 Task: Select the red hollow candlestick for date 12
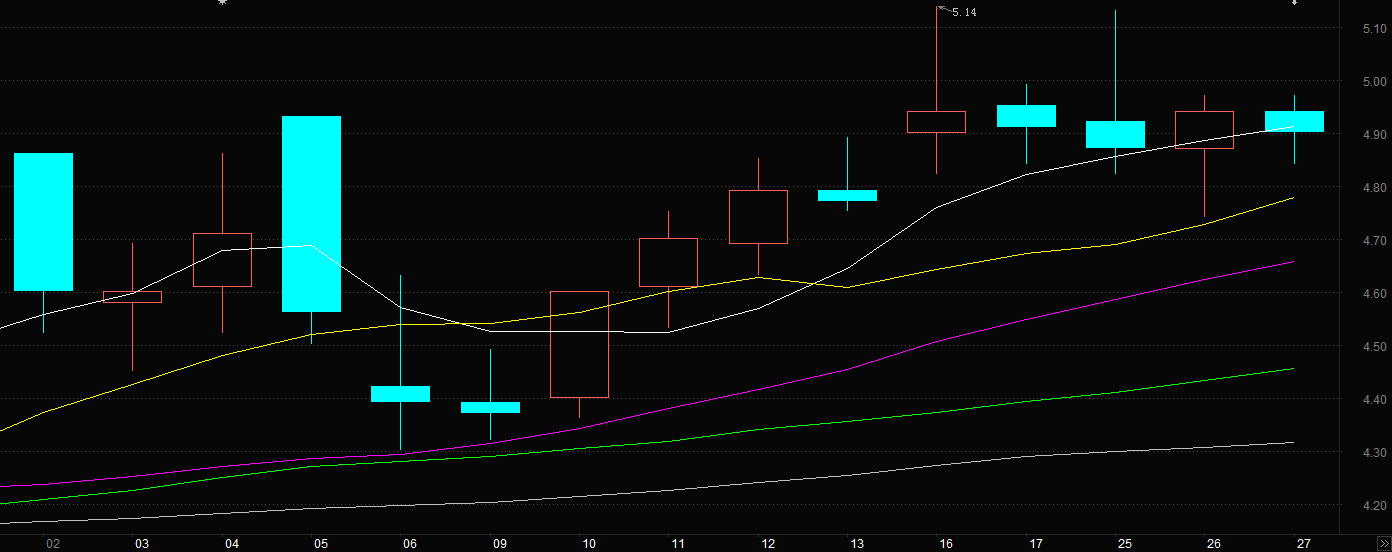(758, 217)
